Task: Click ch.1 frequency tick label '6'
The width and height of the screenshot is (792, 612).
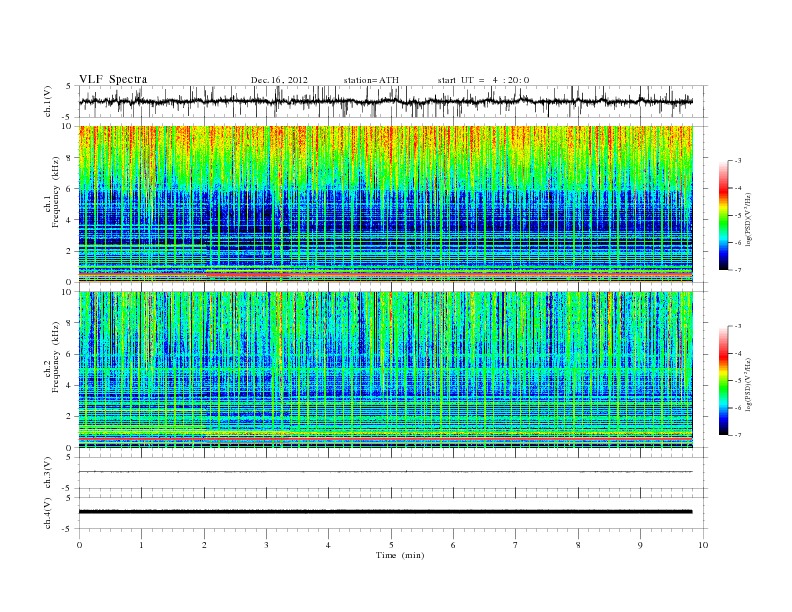Action: pos(70,189)
